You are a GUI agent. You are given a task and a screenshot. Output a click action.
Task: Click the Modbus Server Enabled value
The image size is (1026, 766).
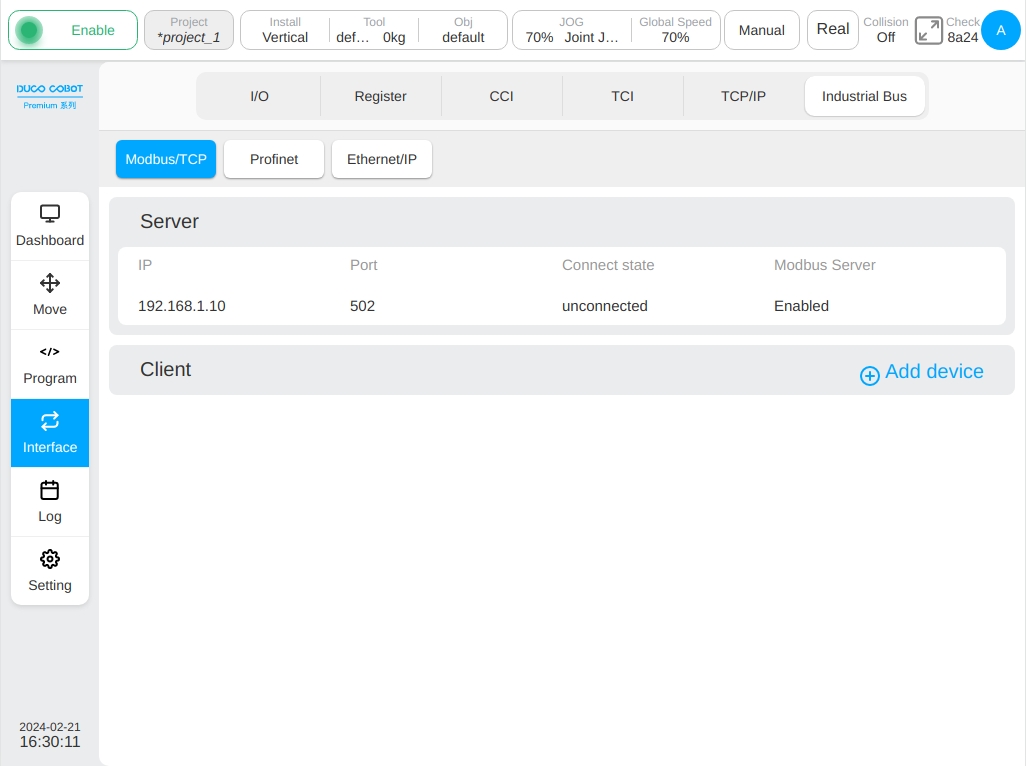801,306
